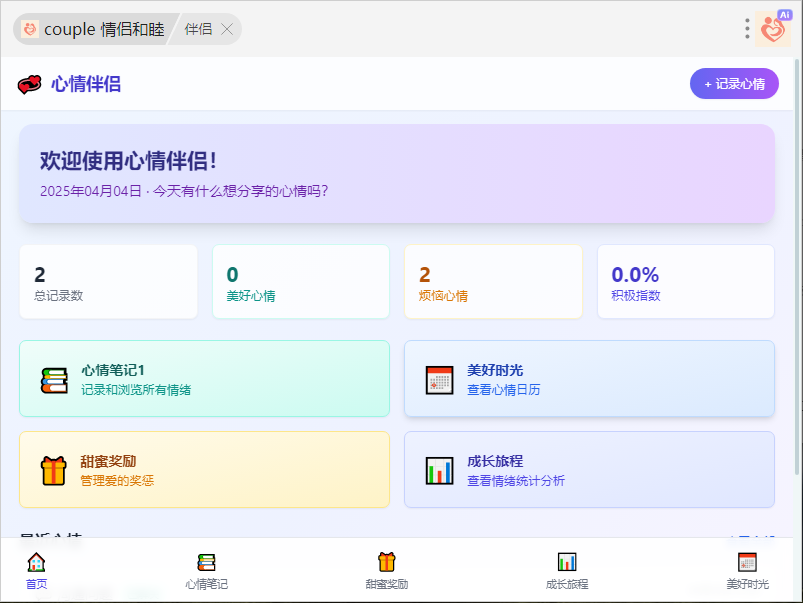Open the three-dot more options menu
Image resolution: width=803 pixels, height=603 pixels.
[x=747, y=29]
